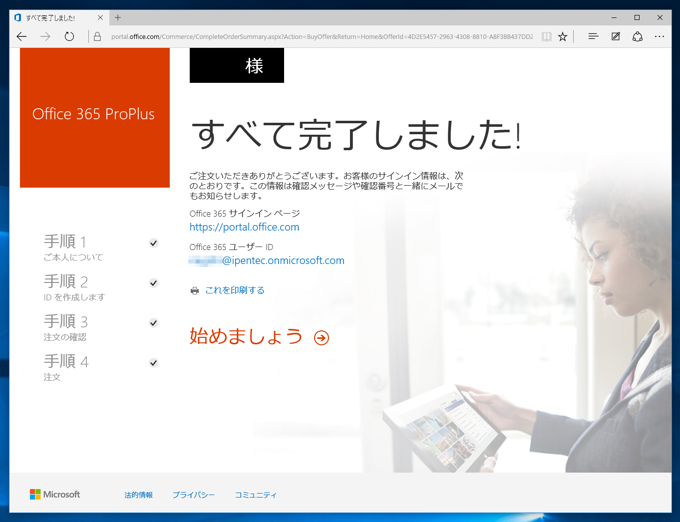The width and height of the screenshot is (680, 522).
Task: Click これを印刷する link
Action: tap(235, 290)
